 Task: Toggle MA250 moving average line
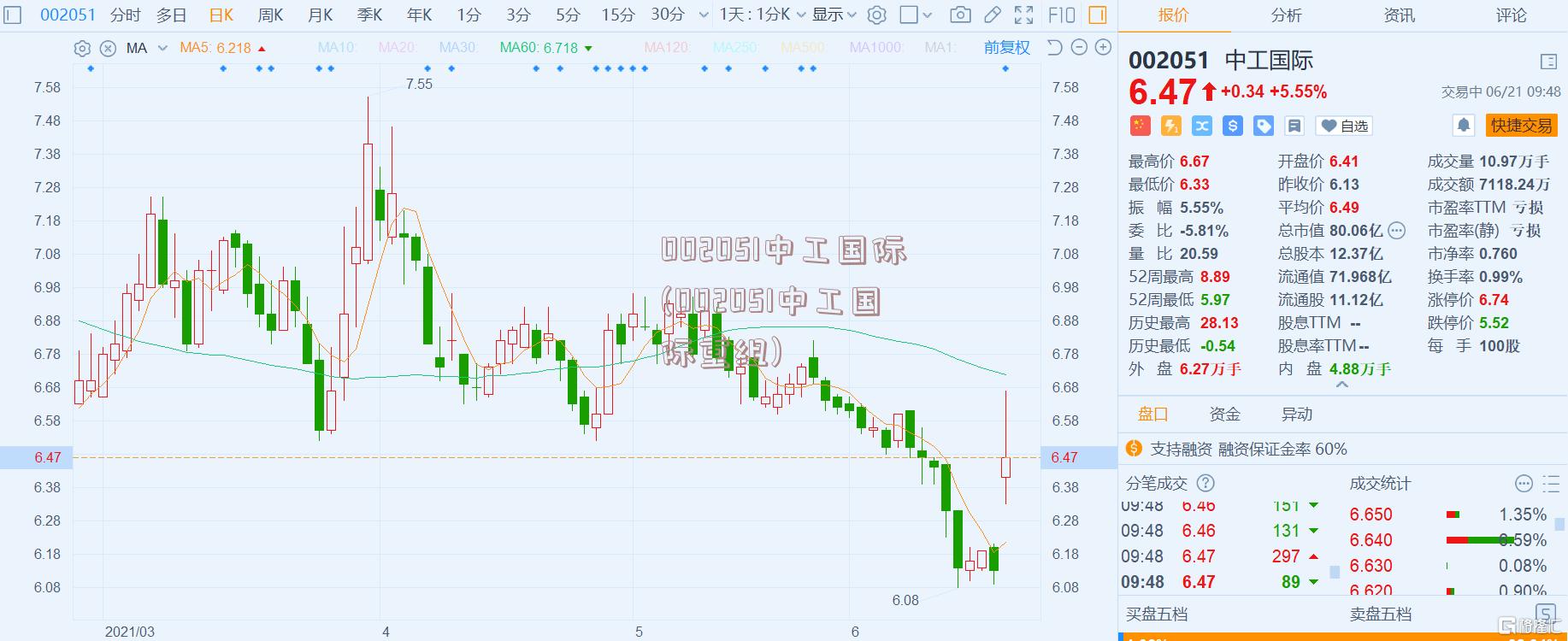[x=736, y=48]
